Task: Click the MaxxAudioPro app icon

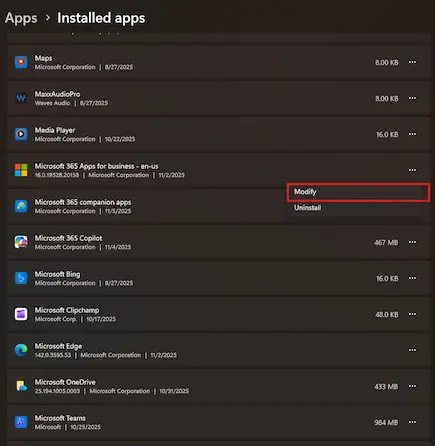Action: point(21,98)
